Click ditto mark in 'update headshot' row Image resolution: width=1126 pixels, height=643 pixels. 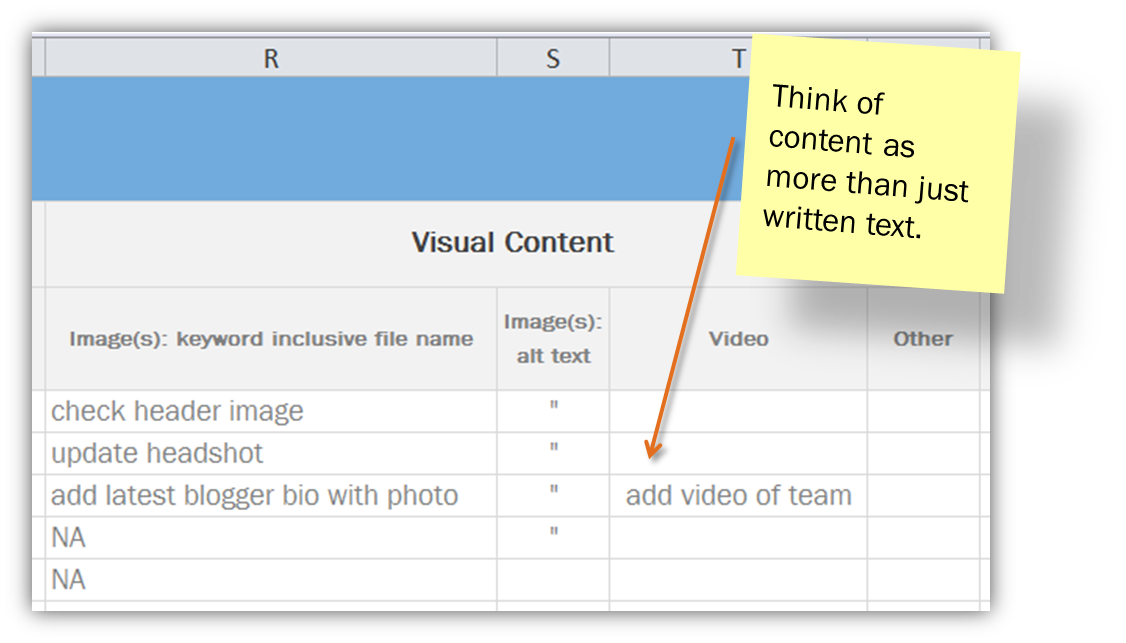554,448
